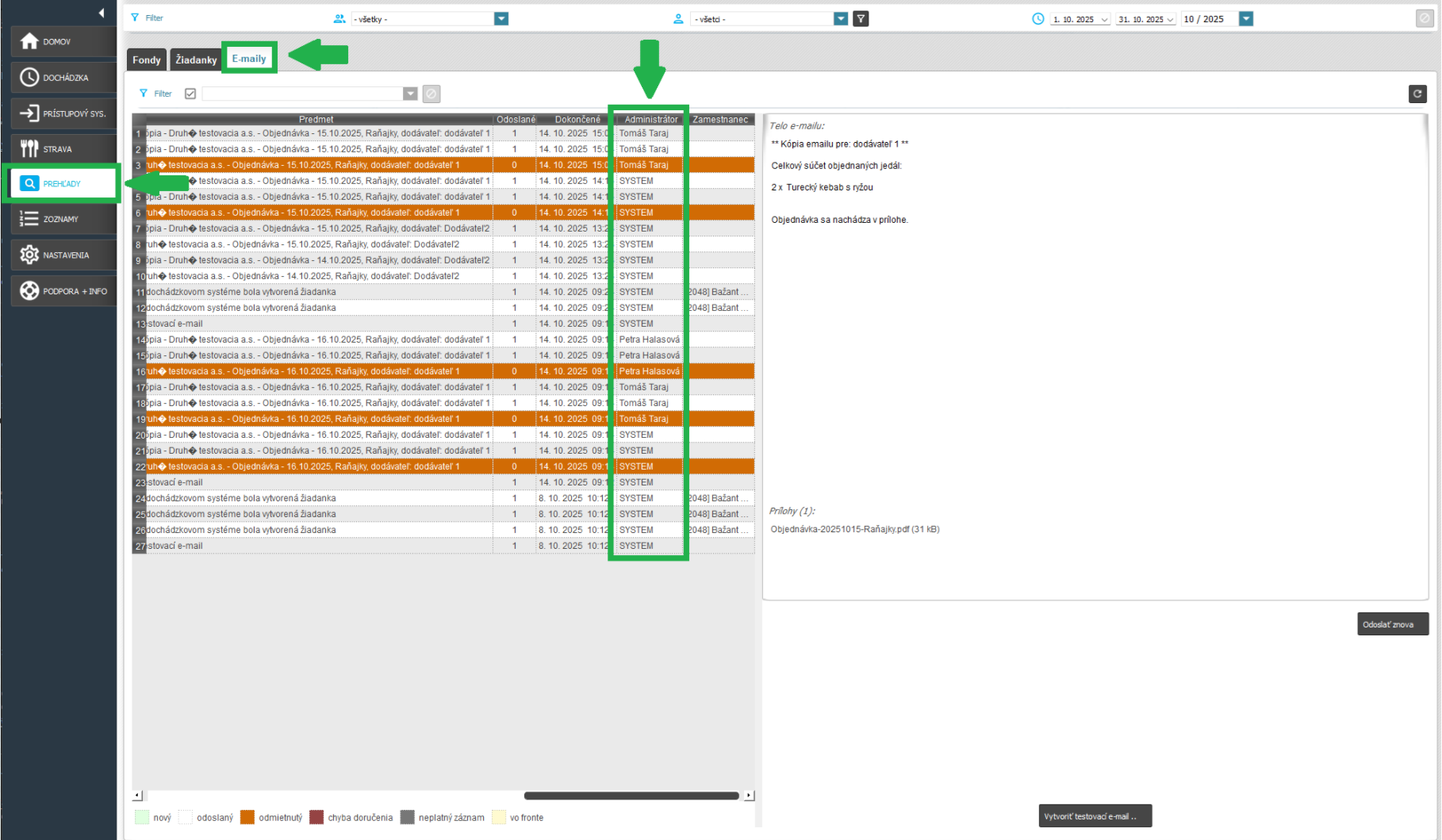Click the refresh icon at top right
The height and width of the screenshot is (840, 1442).
(x=1417, y=94)
